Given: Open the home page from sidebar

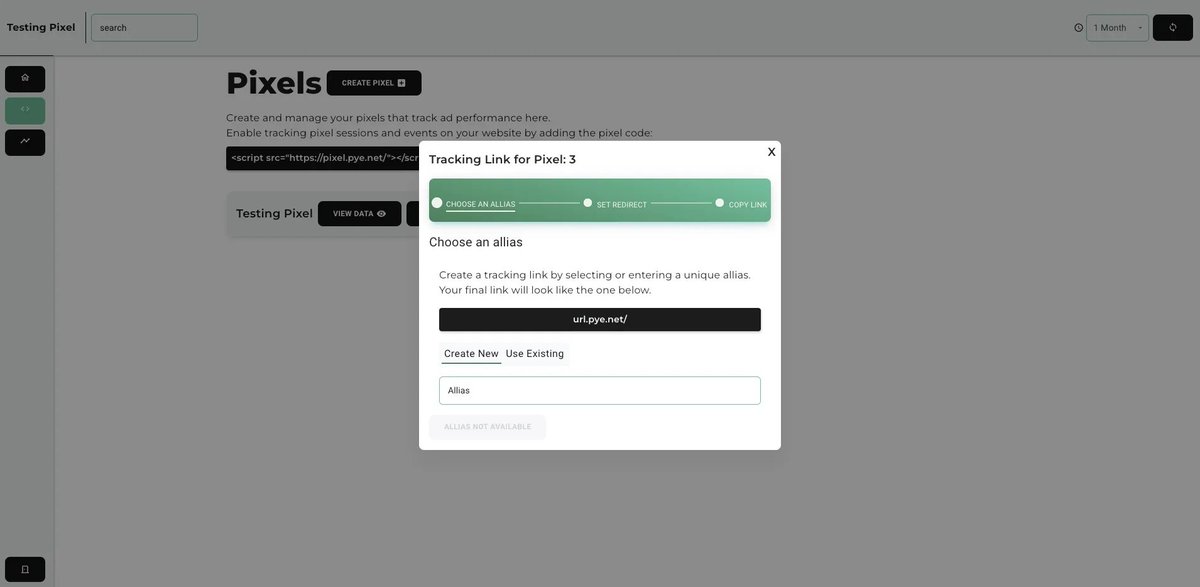Looking at the screenshot, I should coord(25,79).
